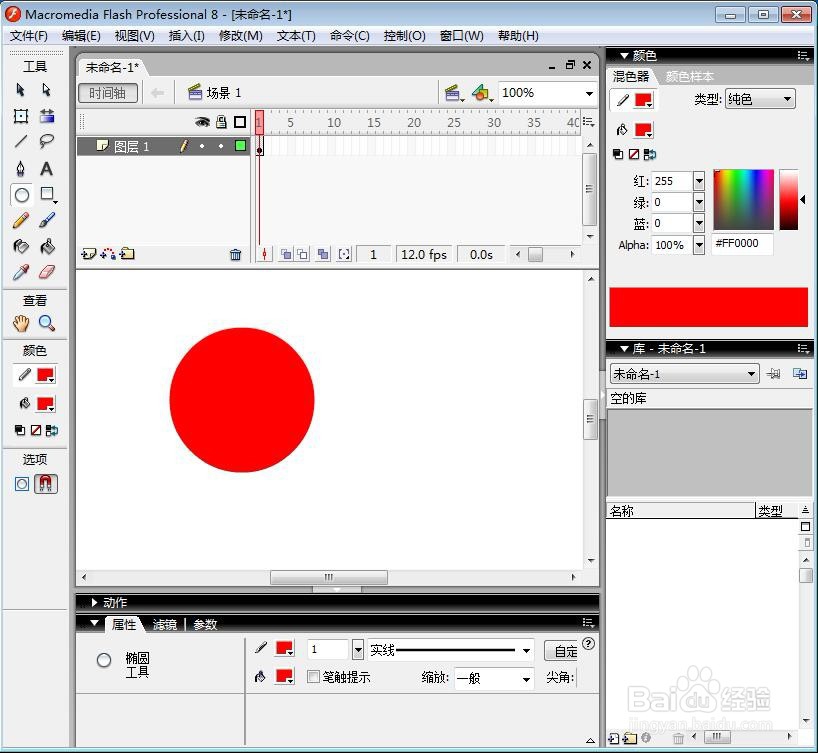
Task: Click the 时间轴 button
Action: (108, 93)
